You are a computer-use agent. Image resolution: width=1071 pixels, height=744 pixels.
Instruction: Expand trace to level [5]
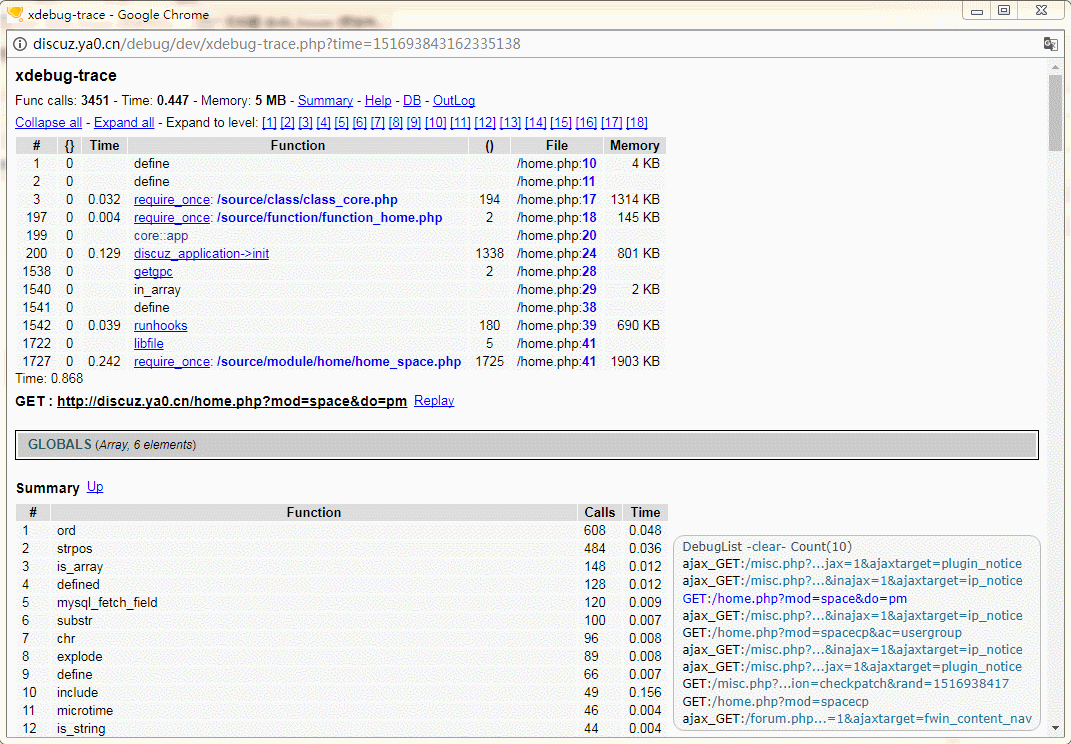pos(342,122)
